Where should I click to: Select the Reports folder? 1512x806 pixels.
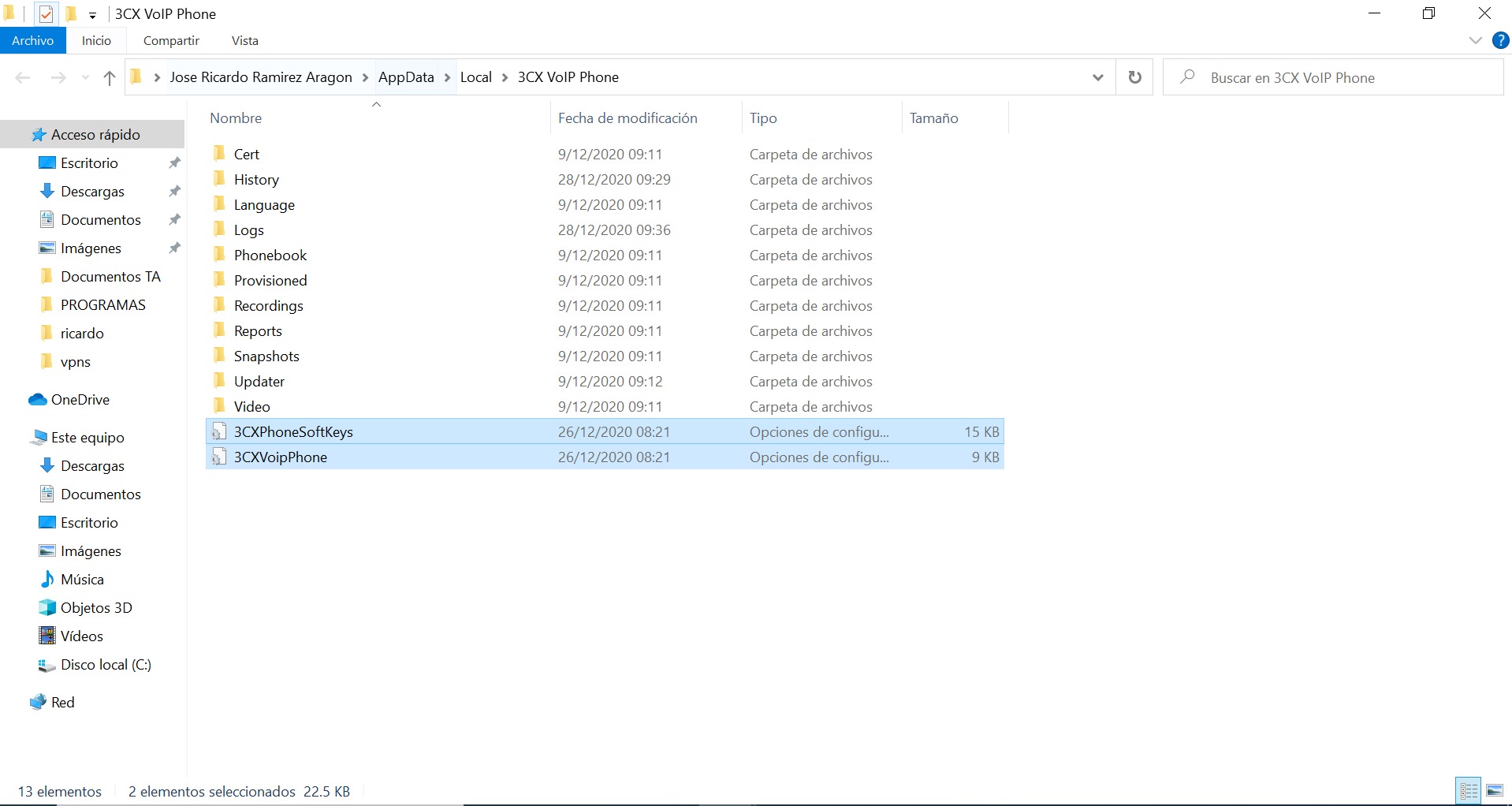(605, 330)
